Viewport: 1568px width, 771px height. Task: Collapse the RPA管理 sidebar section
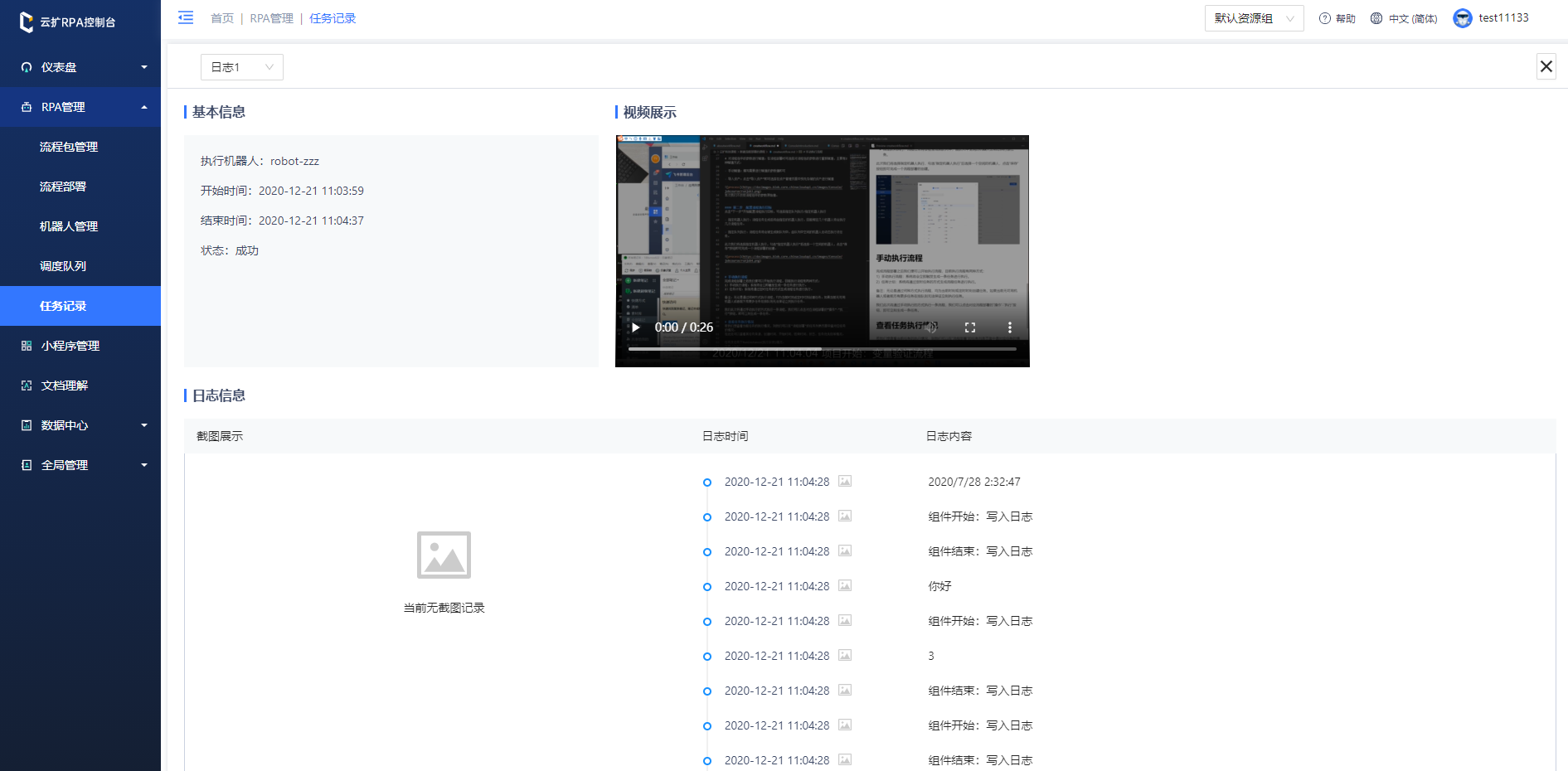click(80, 107)
